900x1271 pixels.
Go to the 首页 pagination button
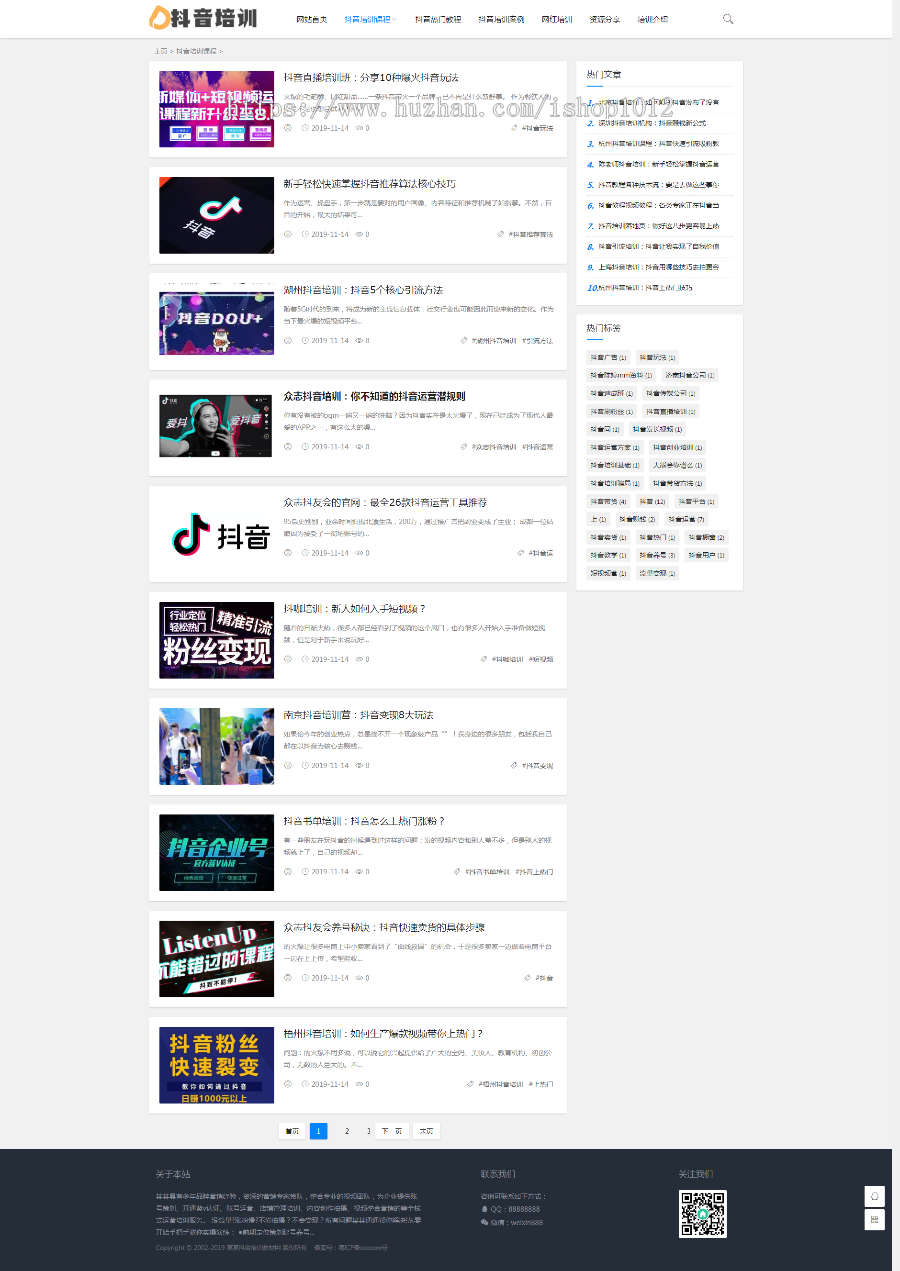pos(292,1131)
